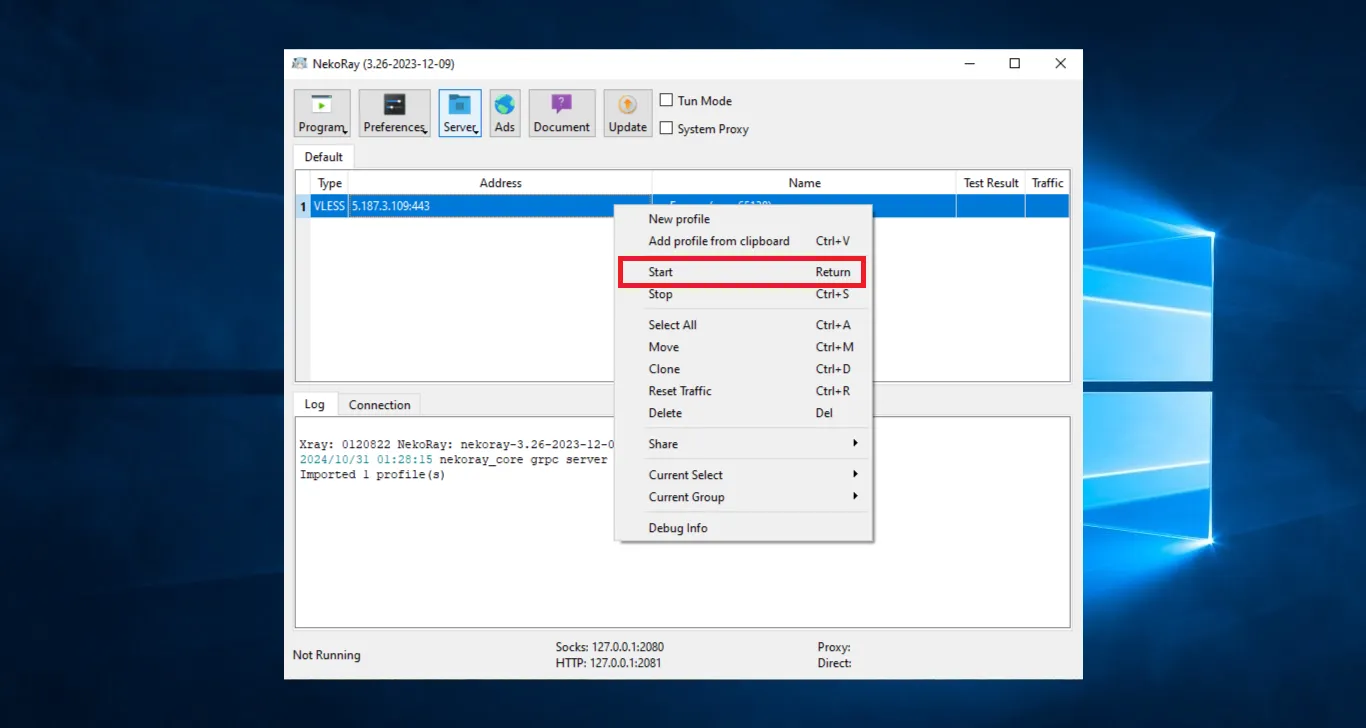Click the "Proxy:" status label

click(834, 647)
